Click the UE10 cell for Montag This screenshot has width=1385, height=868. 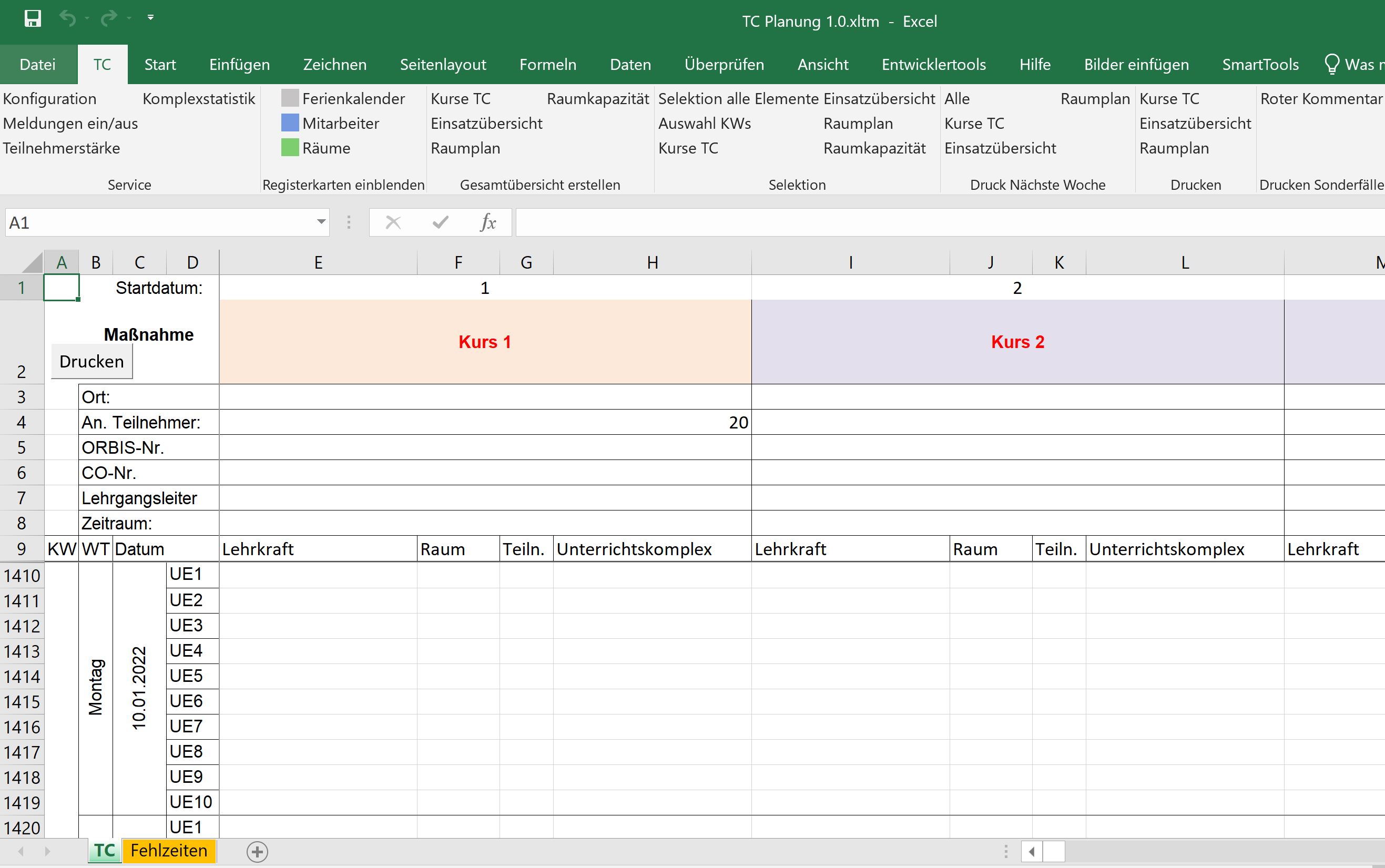coord(192,802)
